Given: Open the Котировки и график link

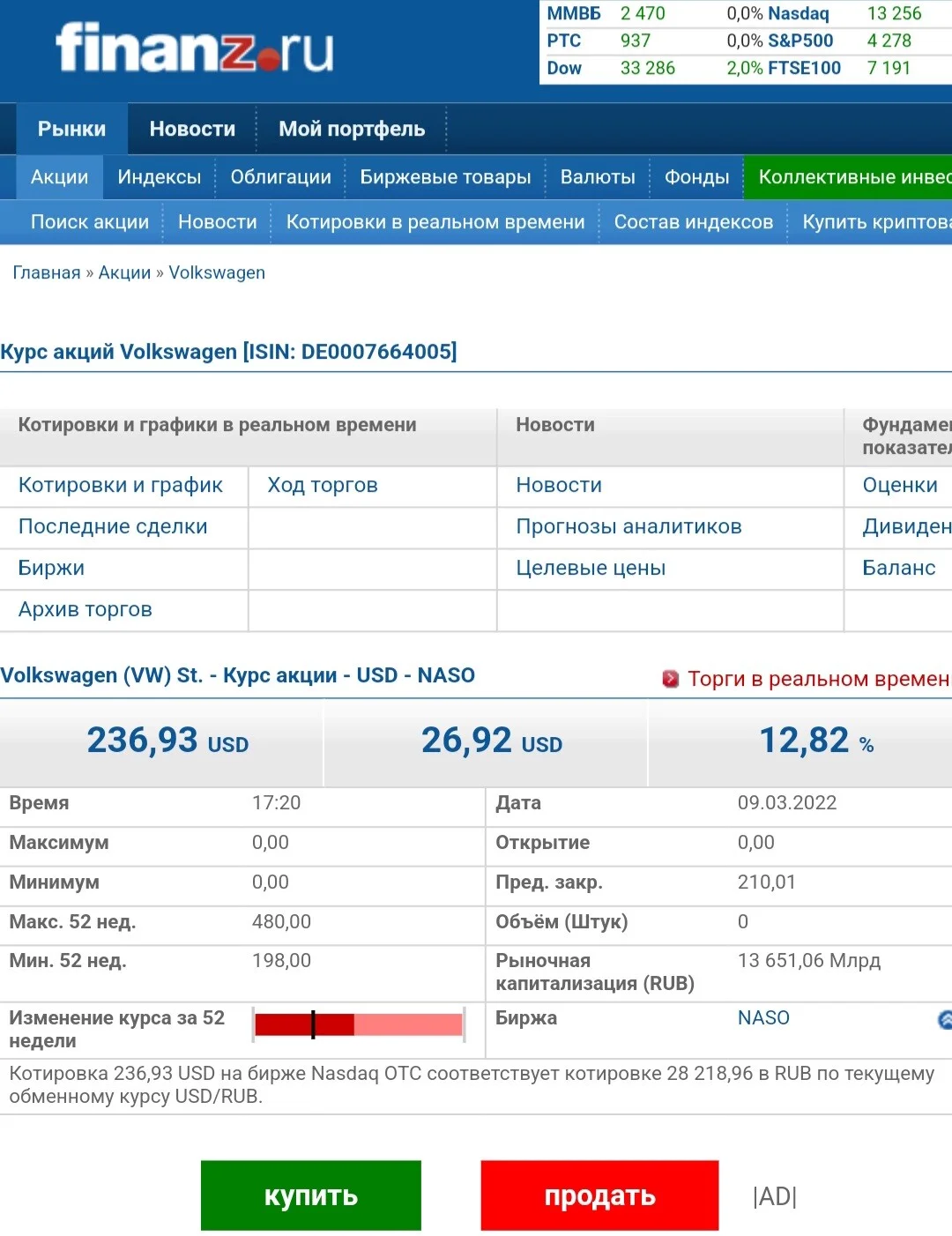Looking at the screenshot, I should click(x=121, y=485).
